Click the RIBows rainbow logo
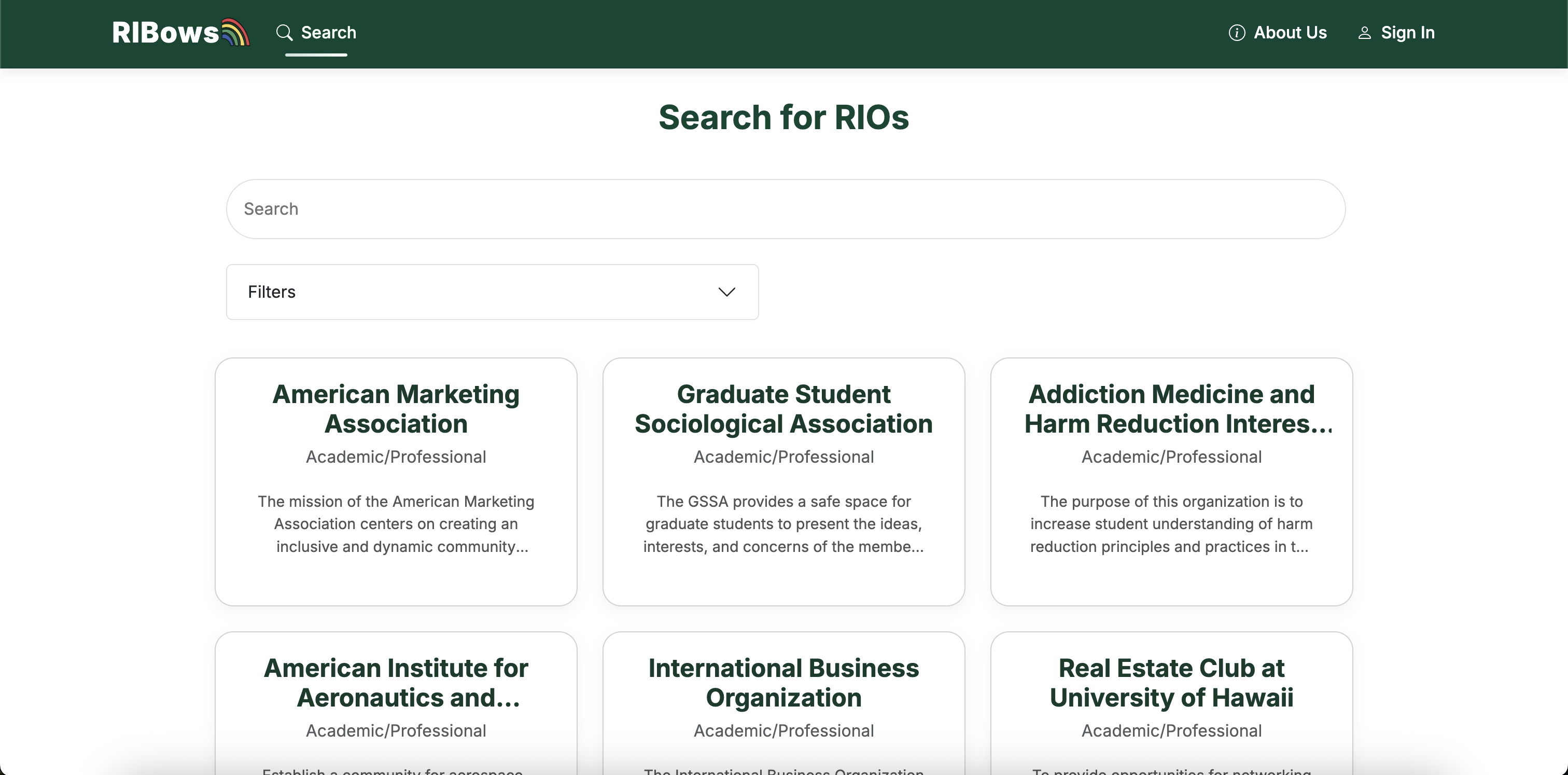 [x=235, y=32]
